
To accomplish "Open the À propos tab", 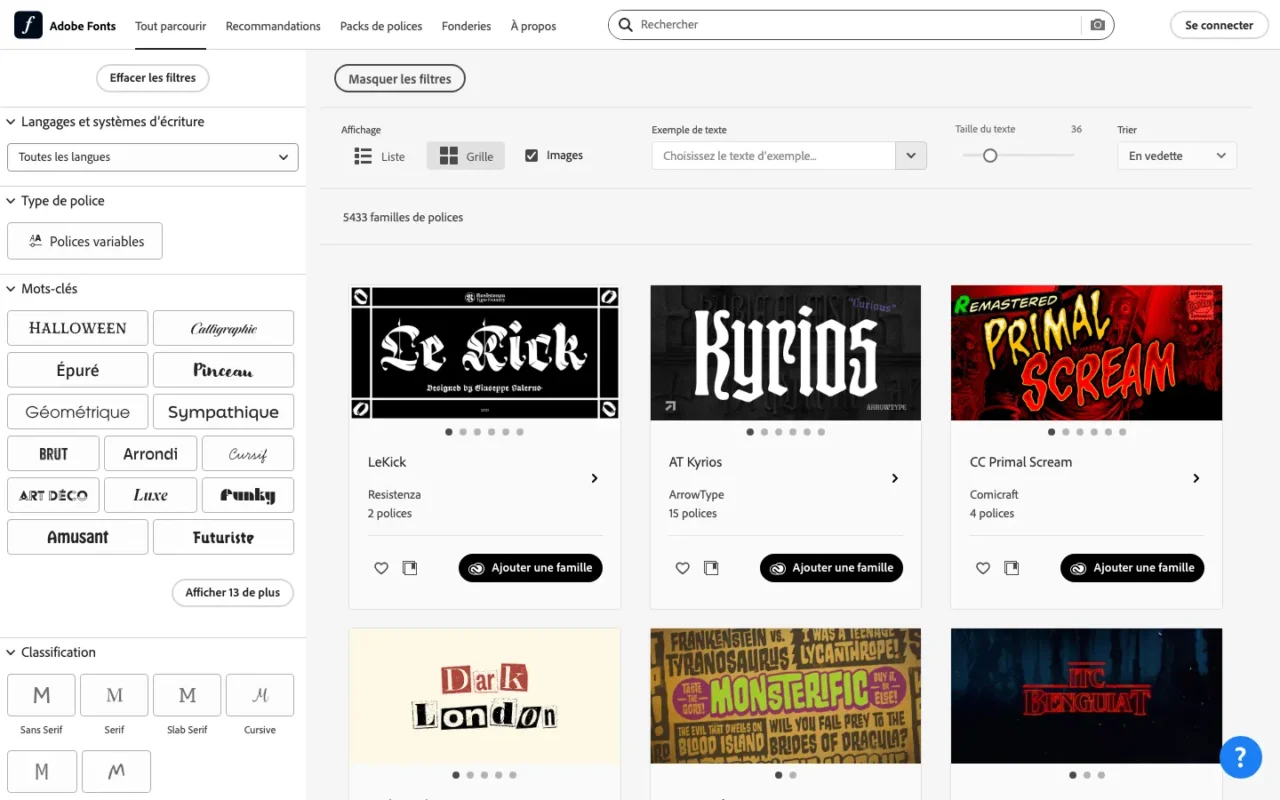I will (x=533, y=26).
